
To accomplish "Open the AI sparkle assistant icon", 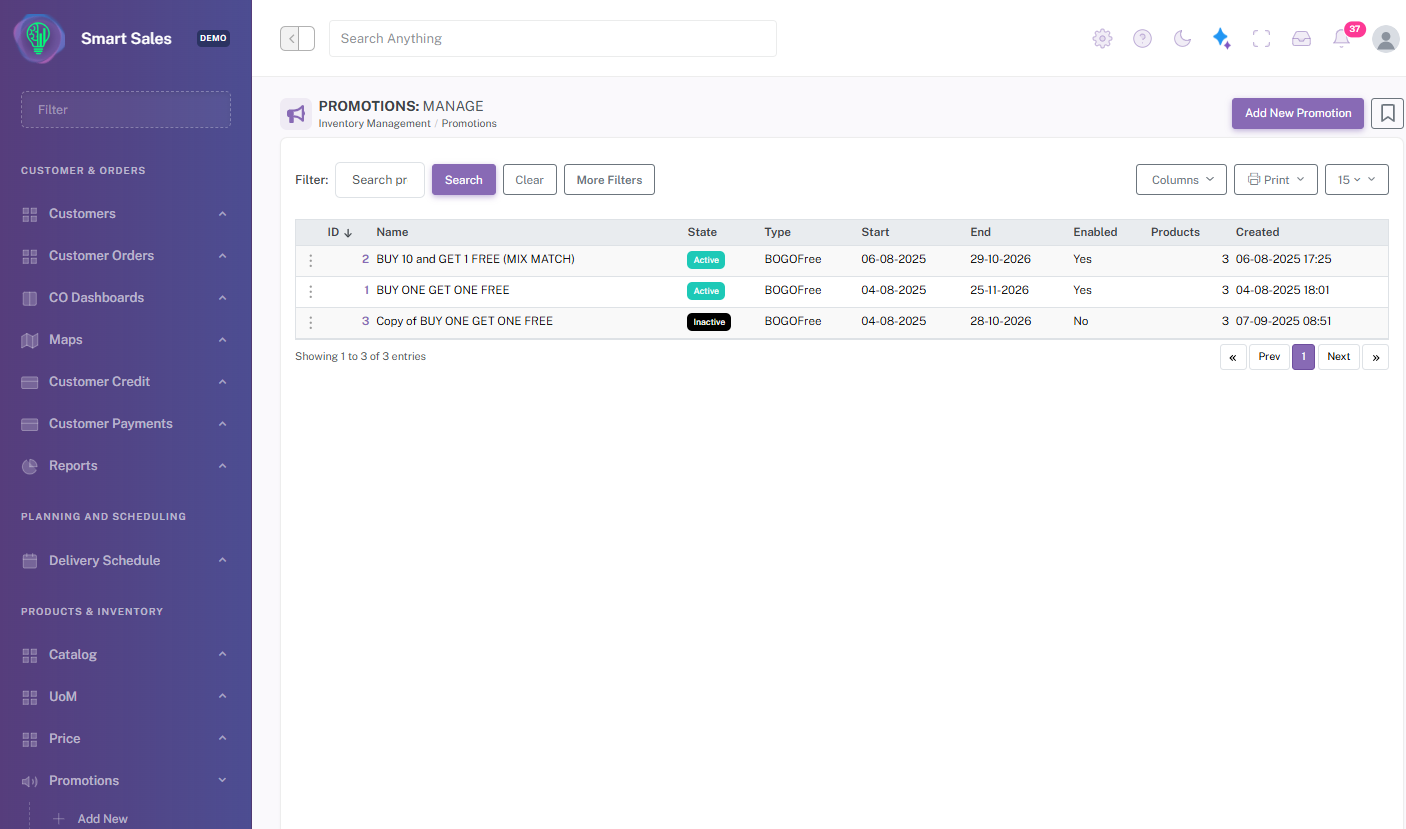I will [x=1221, y=38].
